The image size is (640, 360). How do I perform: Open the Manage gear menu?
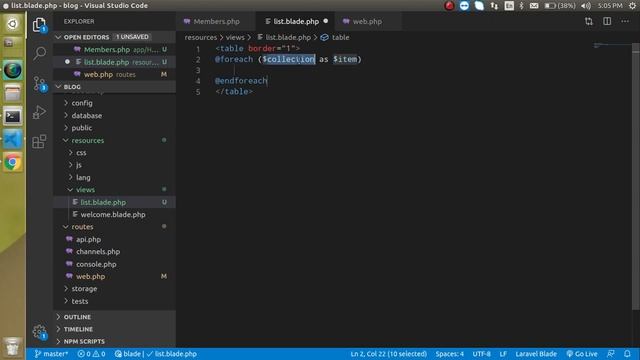click(x=40, y=332)
